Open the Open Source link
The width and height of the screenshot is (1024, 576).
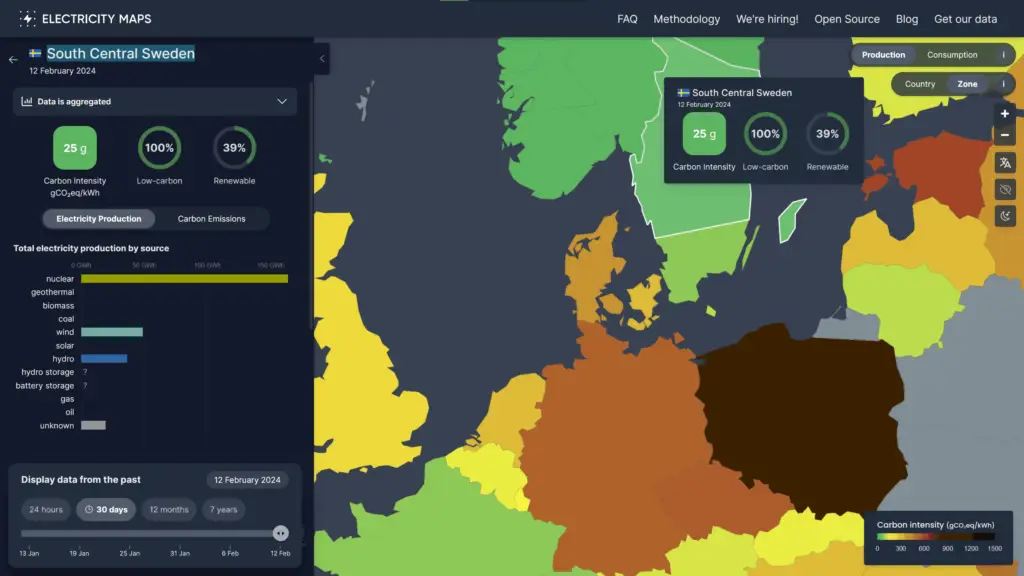[x=846, y=19]
